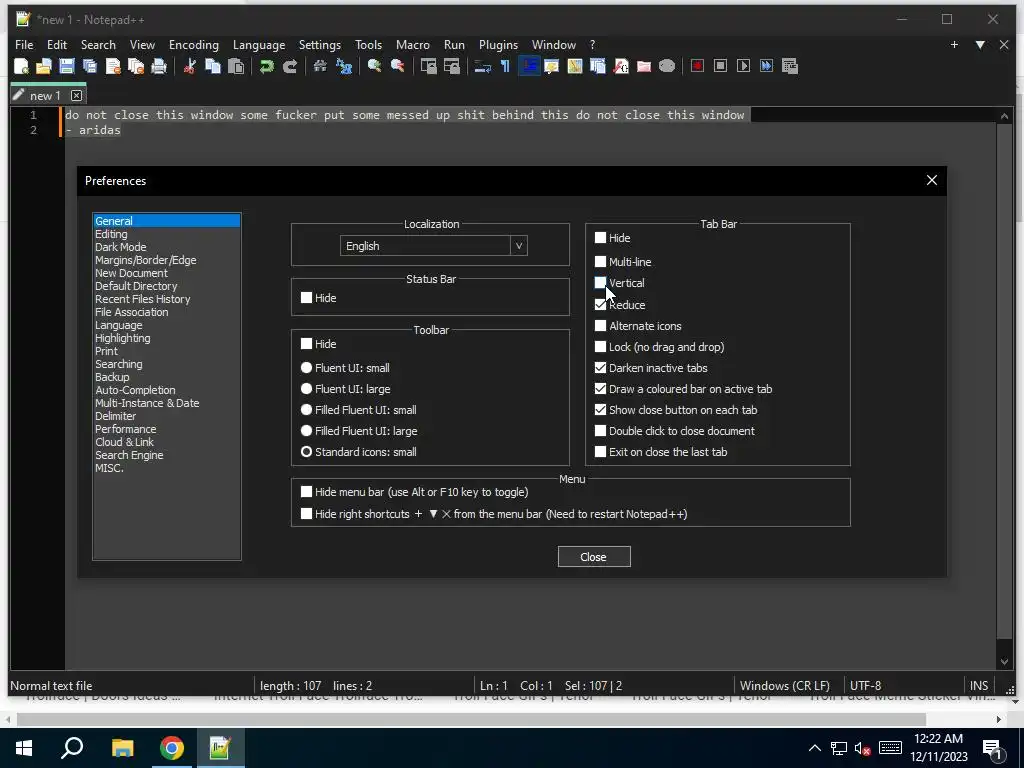Click the Run macro multiple times icon
This screenshot has width=1024, height=768.
(x=767, y=66)
